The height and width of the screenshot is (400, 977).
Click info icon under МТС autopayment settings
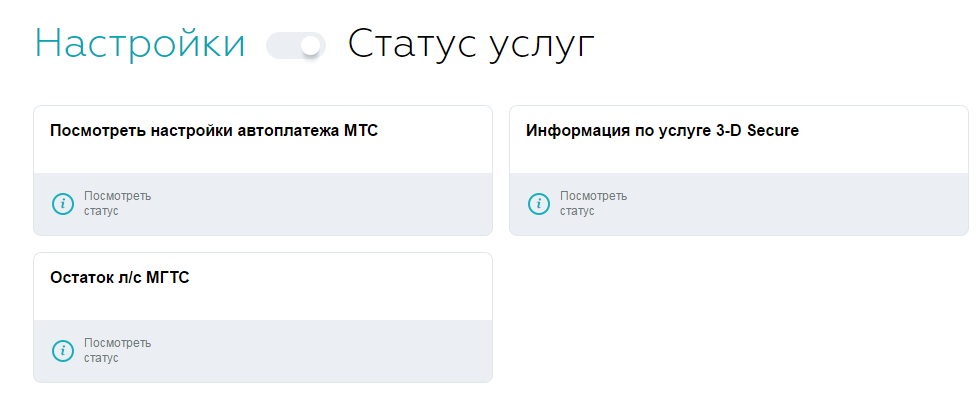(x=63, y=204)
